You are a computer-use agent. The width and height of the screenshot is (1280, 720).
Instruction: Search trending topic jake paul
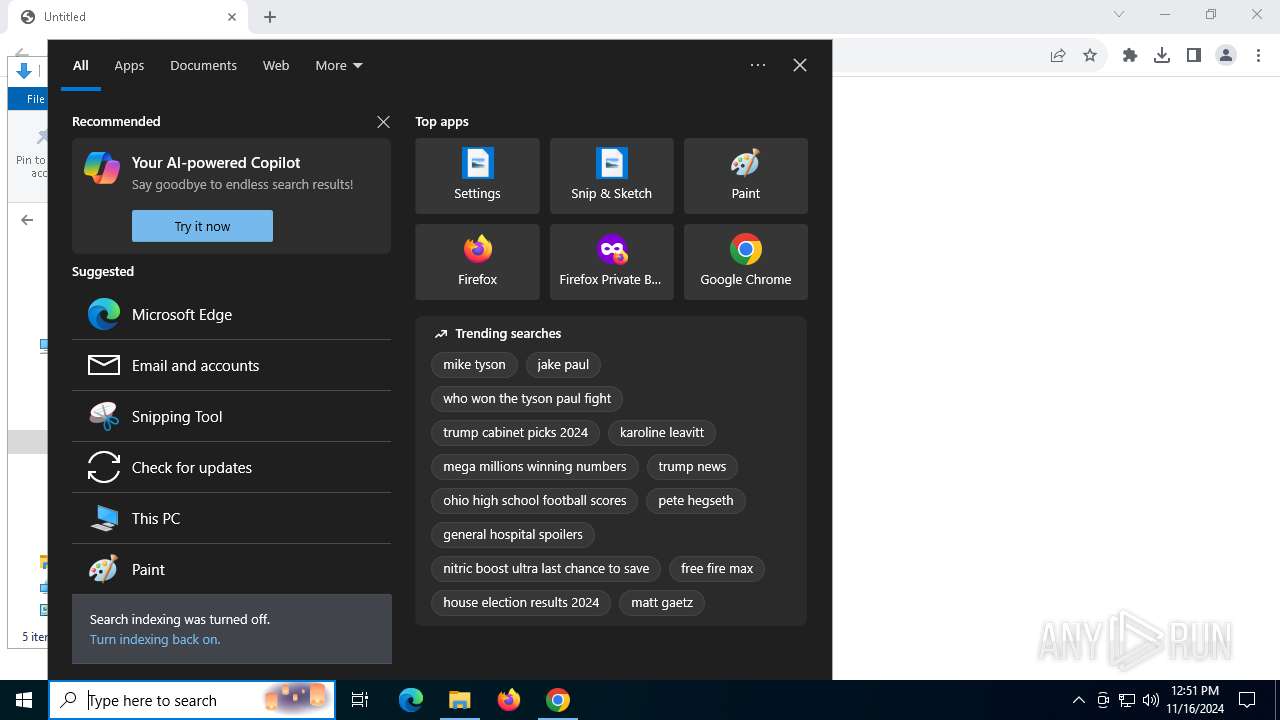click(x=563, y=365)
